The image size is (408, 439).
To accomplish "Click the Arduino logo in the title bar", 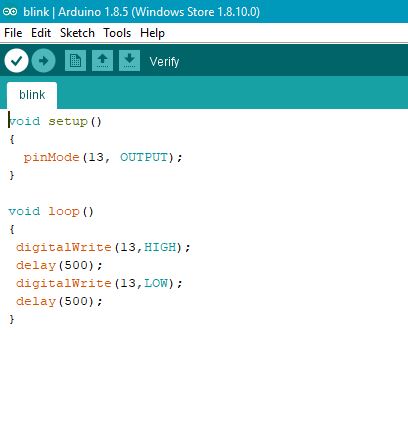I will (10, 12).
